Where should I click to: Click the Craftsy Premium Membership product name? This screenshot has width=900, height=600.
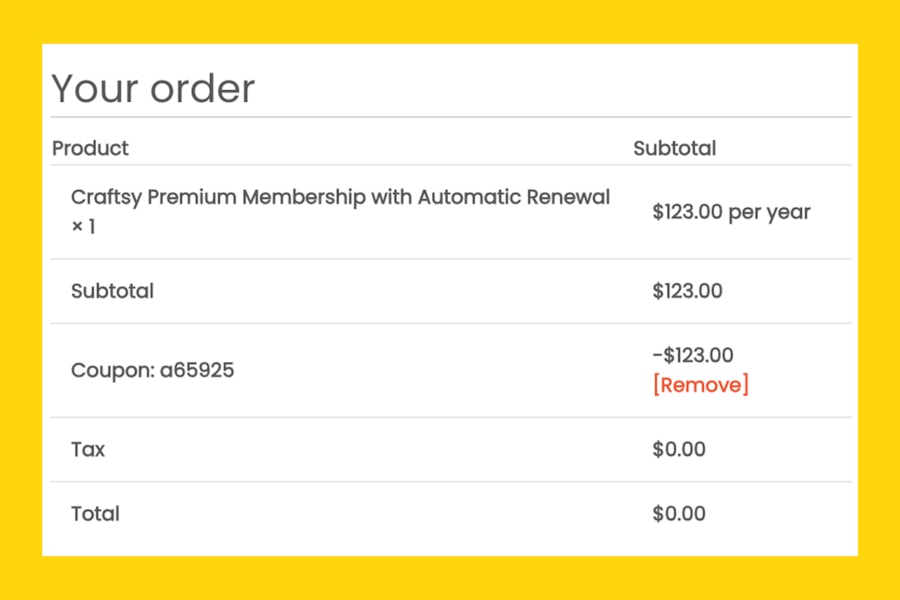click(340, 197)
